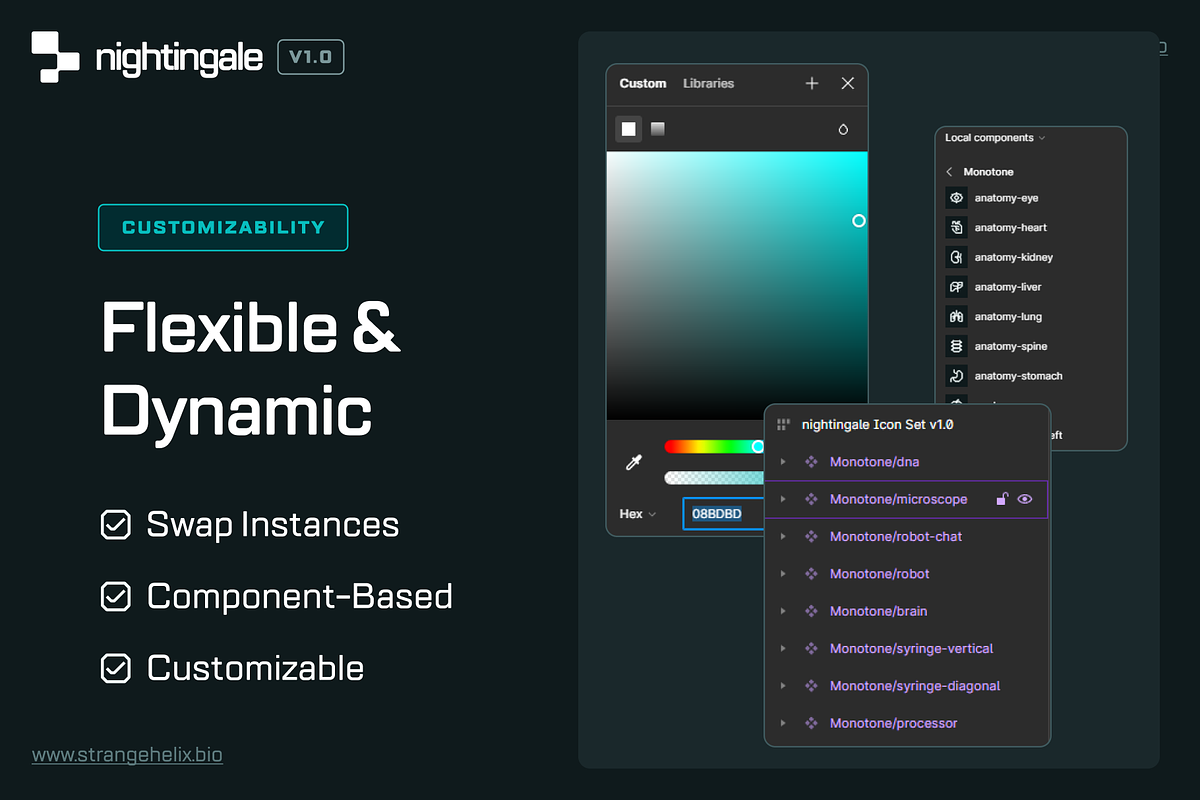Toggle visibility of Monotone/microscope layer
This screenshot has height=800, width=1200.
click(x=1025, y=499)
